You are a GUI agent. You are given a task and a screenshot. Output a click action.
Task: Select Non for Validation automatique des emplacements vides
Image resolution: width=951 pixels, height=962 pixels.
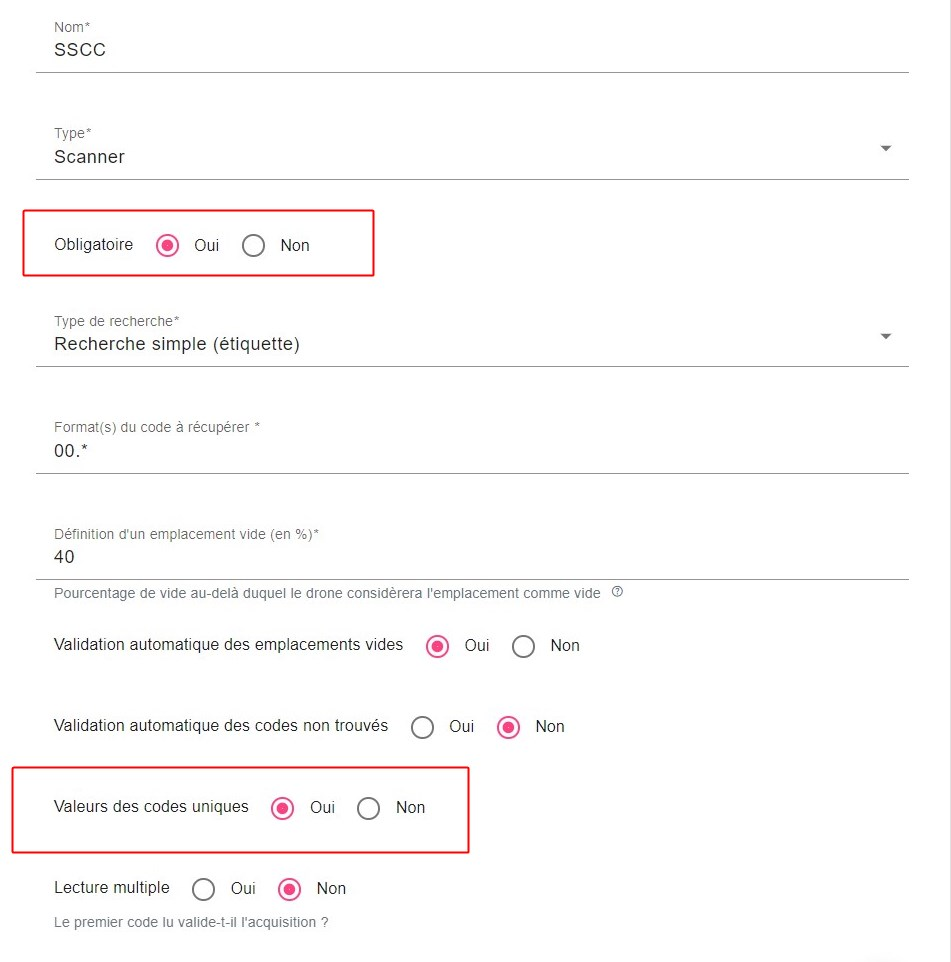(x=524, y=646)
